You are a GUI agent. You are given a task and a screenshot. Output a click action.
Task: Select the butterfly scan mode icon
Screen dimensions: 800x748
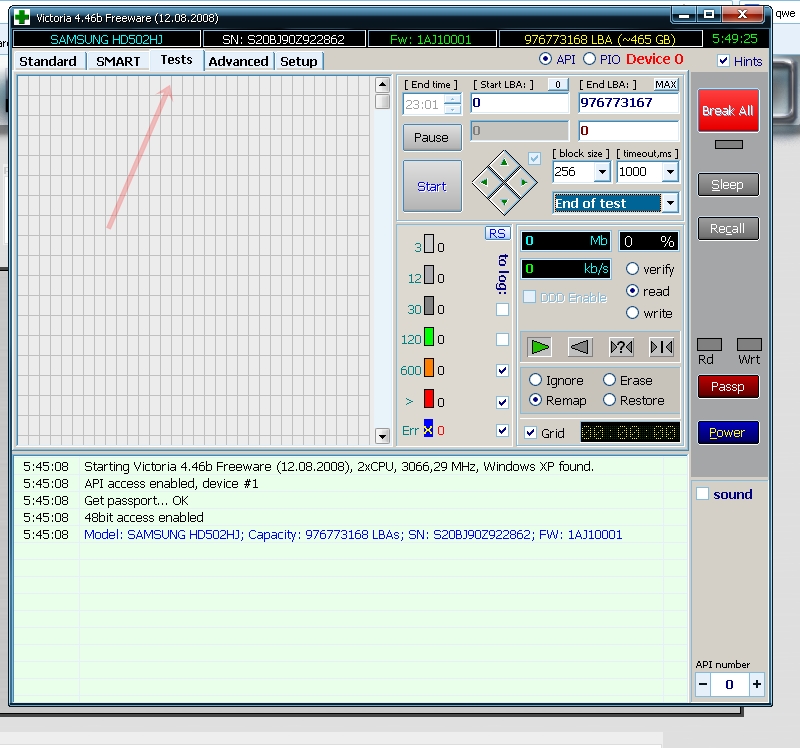point(661,347)
